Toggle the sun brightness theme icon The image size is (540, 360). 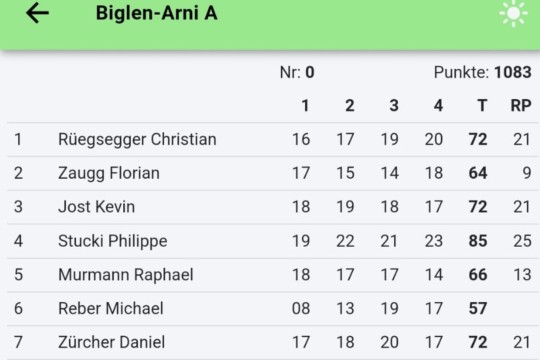[x=513, y=13]
